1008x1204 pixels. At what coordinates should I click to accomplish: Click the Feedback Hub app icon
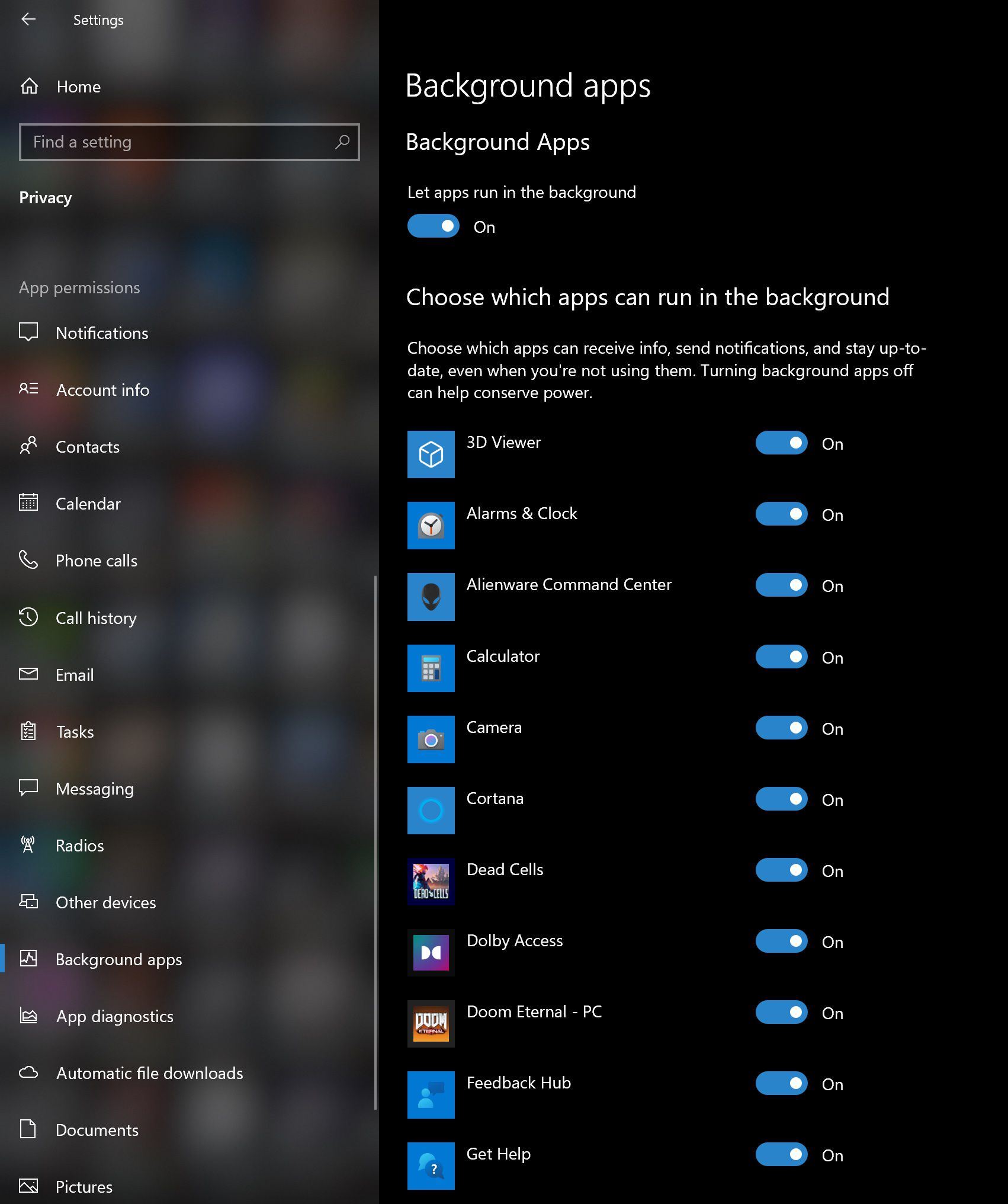pos(431,1094)
